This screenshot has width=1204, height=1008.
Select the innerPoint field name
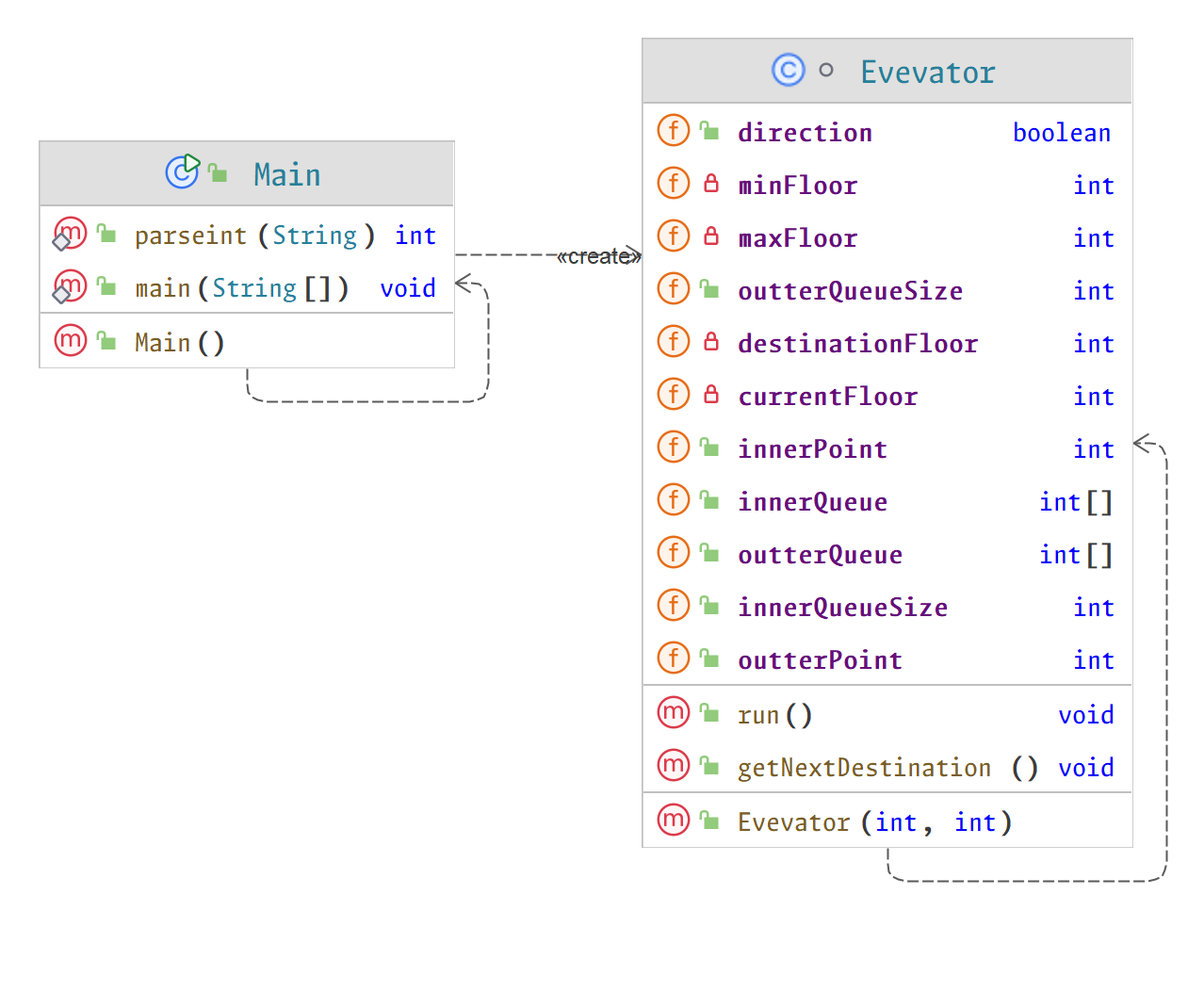coord(813,449)
